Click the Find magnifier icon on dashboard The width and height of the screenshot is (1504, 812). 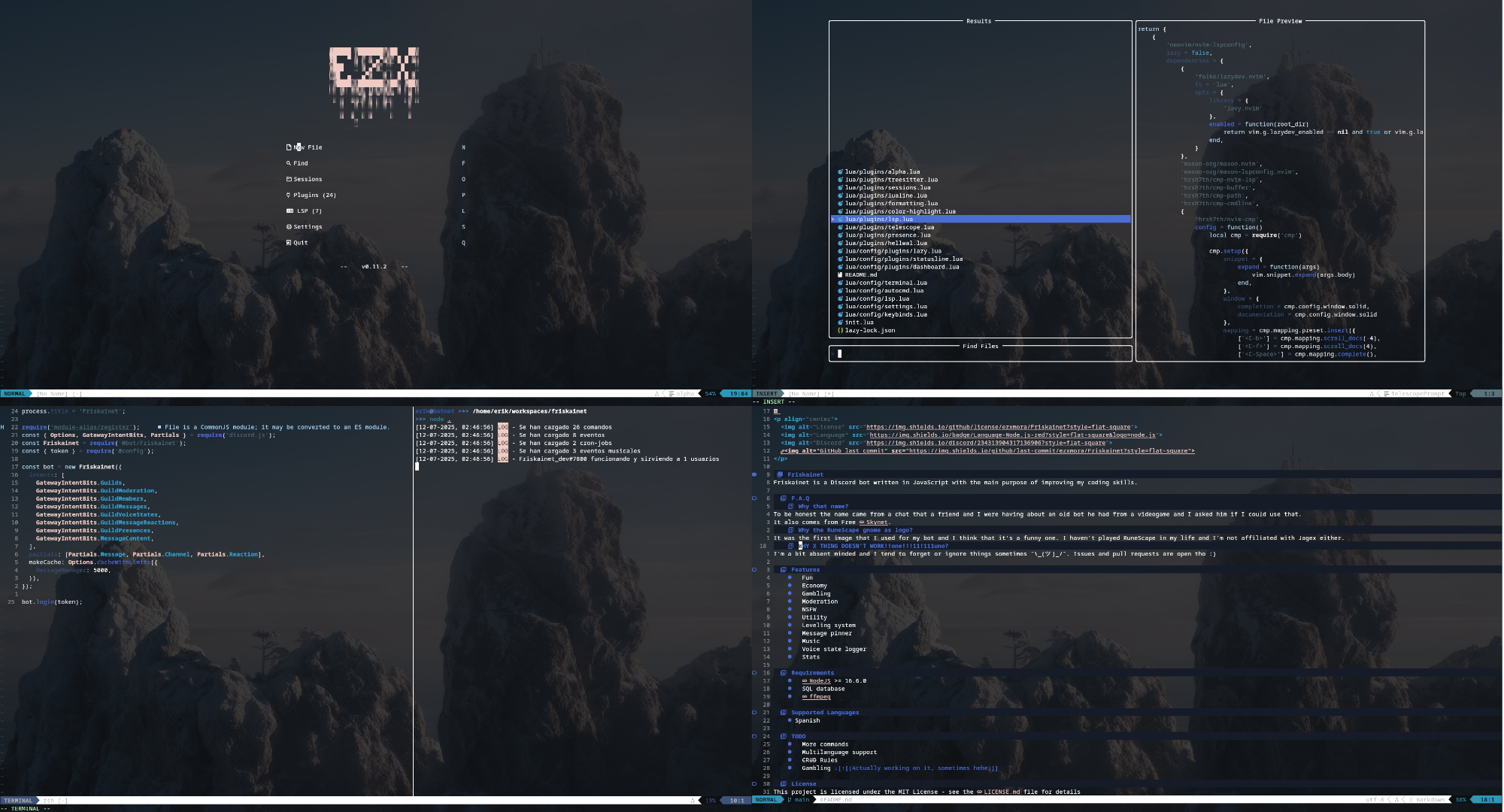(x=289, y=163)
